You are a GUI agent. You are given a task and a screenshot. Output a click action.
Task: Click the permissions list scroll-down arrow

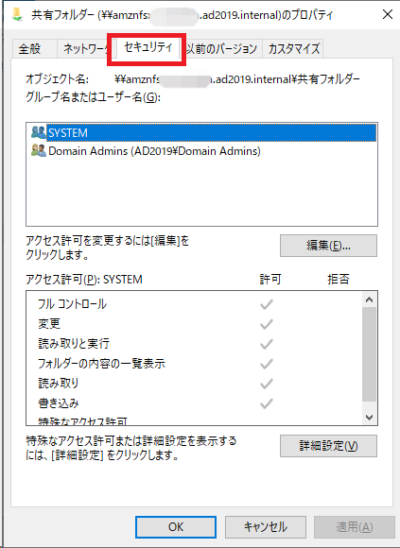(x=369, y=417)
